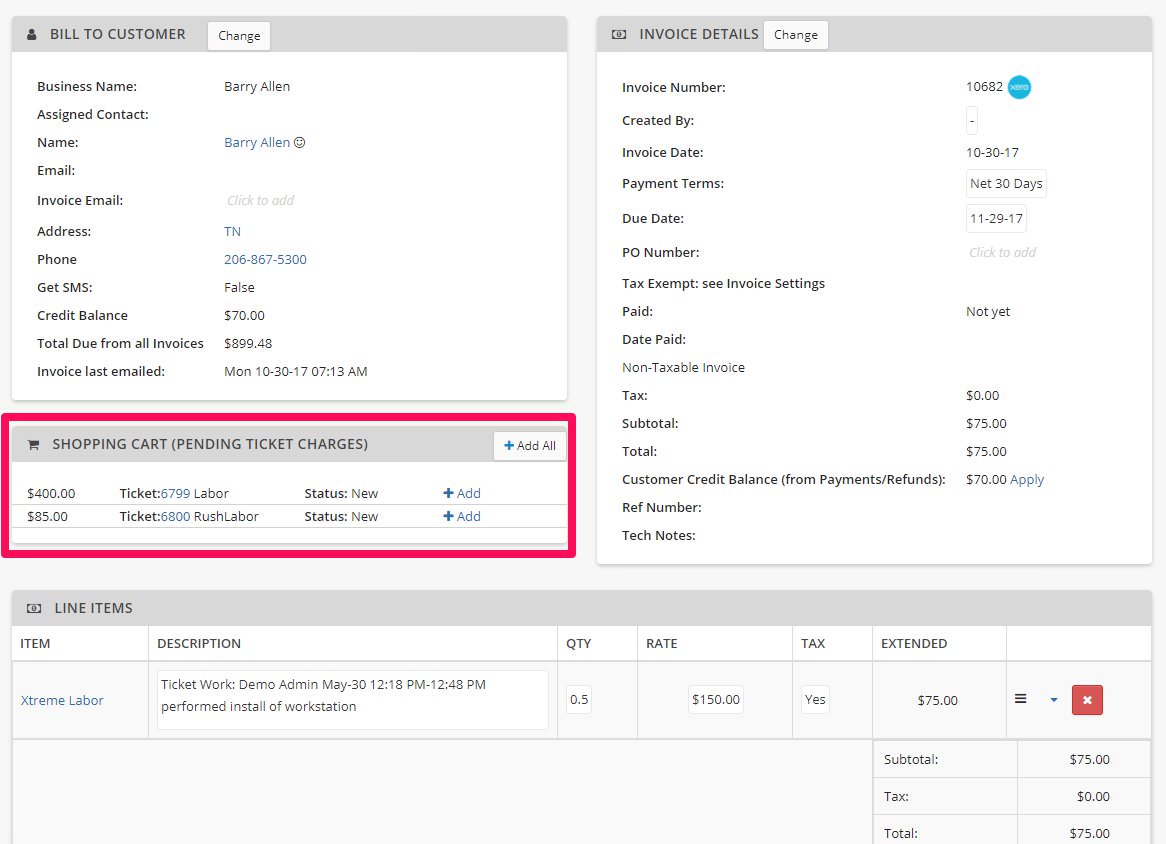Click the person icon on Bill To Customer panel
Screen dimensions: 1166x844
(32, 33)
